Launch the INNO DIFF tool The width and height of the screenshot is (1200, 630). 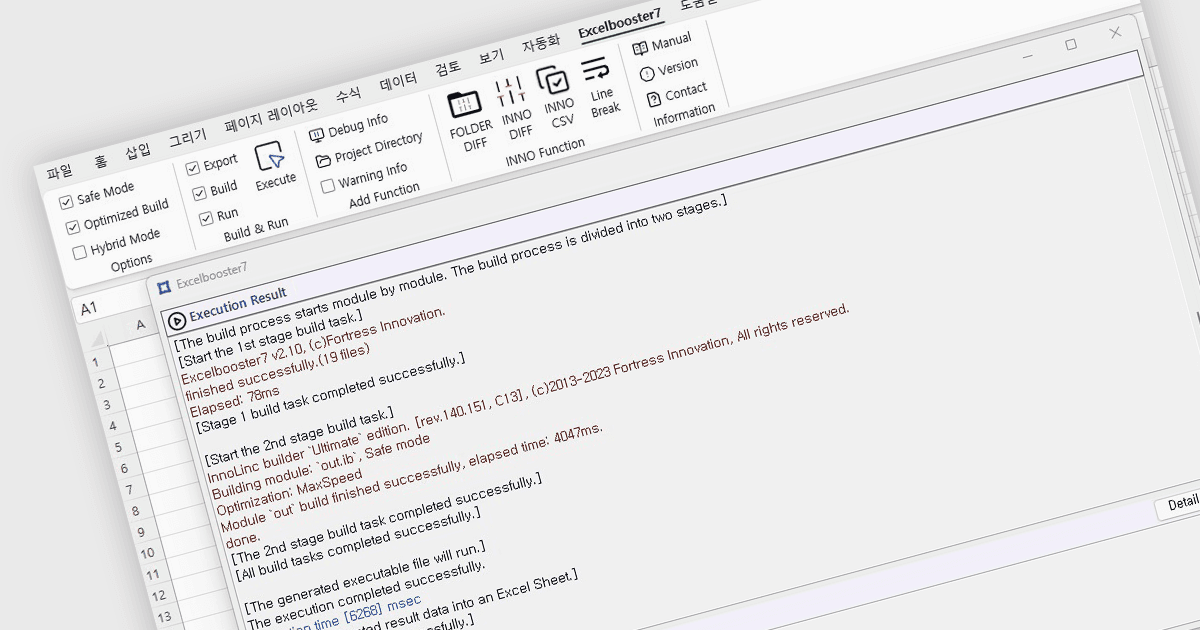point(513,106)
